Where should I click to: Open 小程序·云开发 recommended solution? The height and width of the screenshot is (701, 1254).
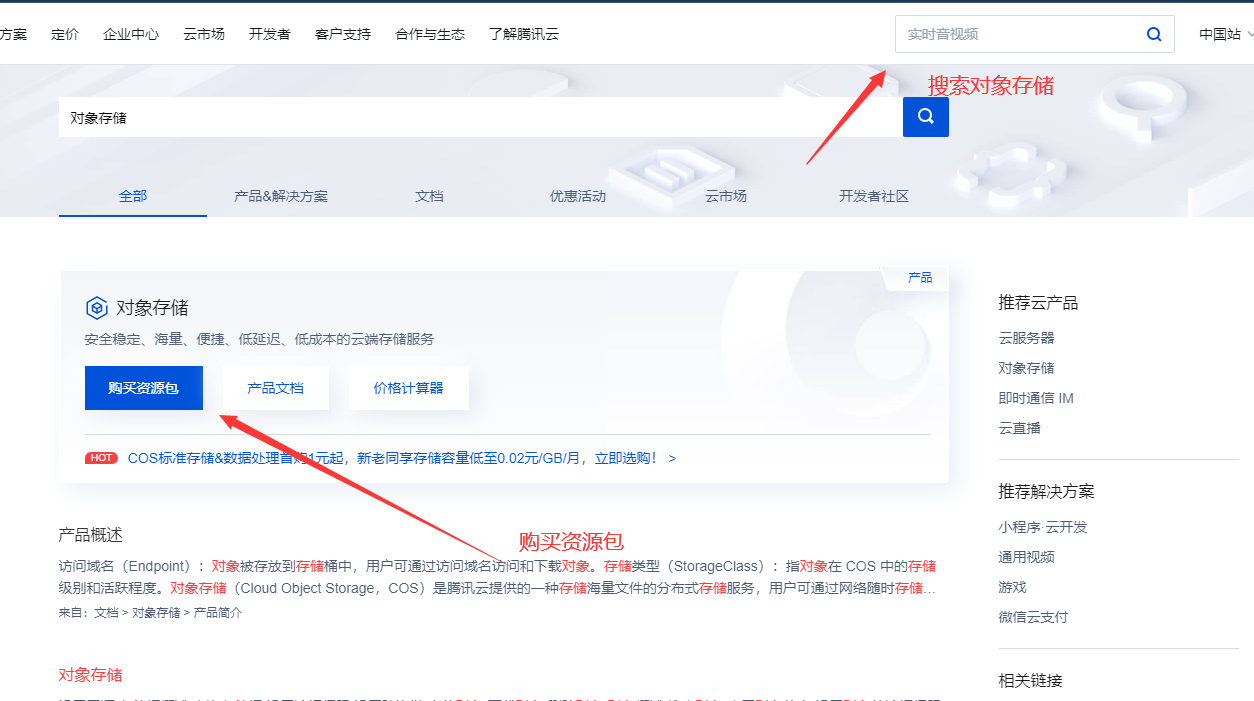(1043, 527)
